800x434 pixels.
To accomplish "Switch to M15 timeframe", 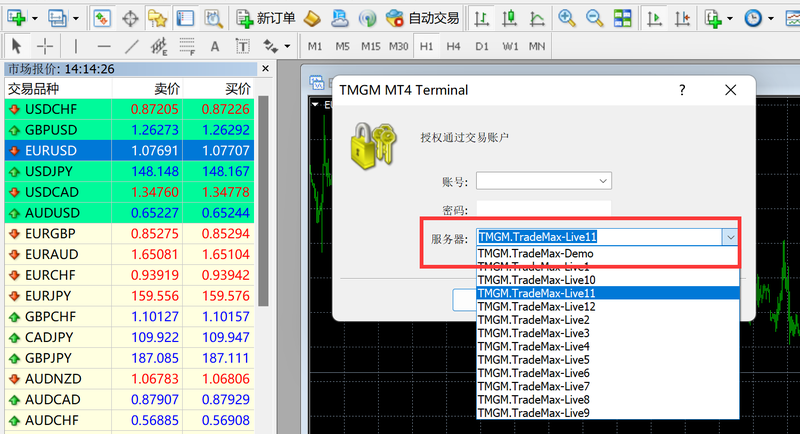I will point(371,46).
